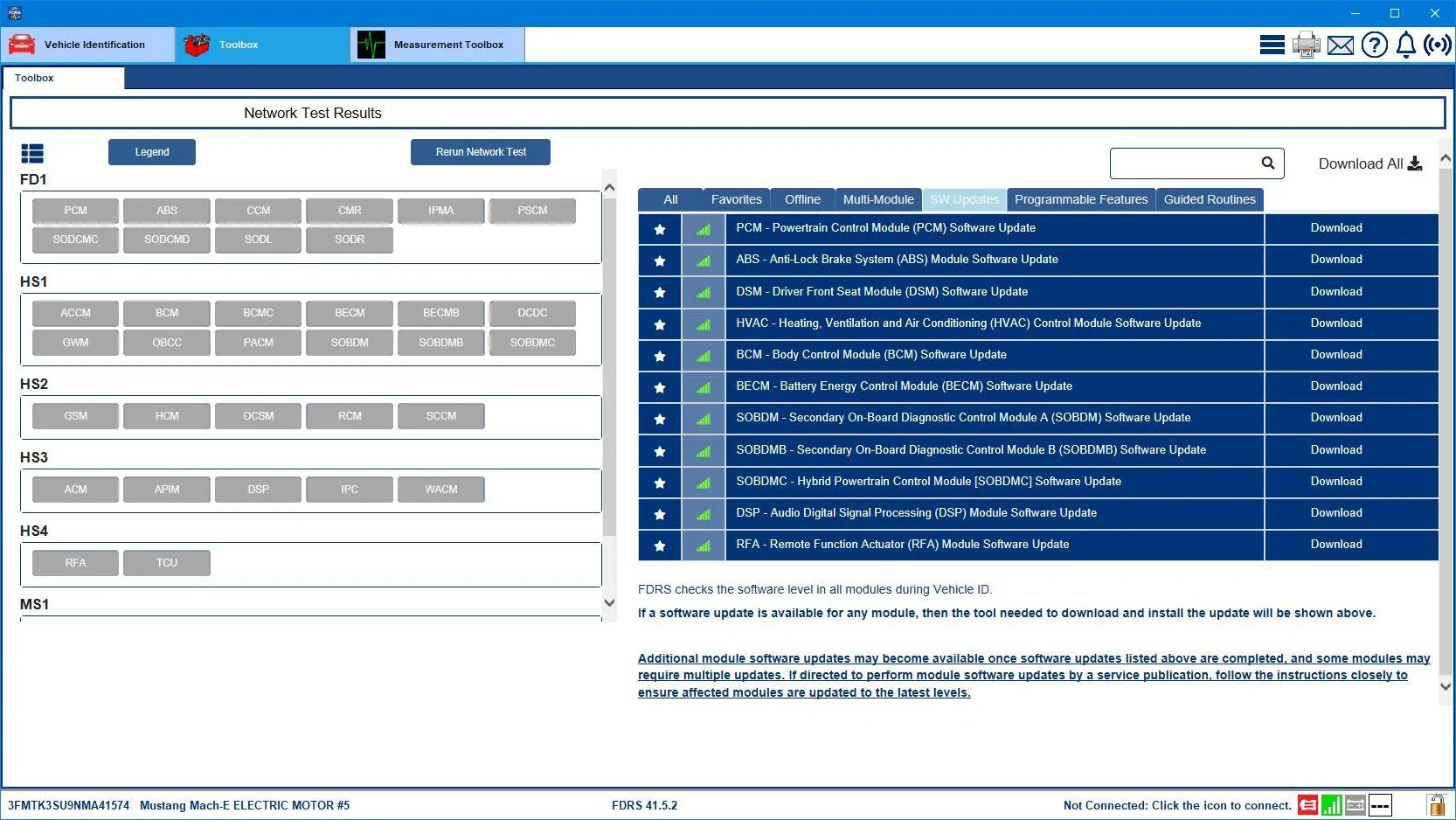1456x820 pixels.
Task: Click the Measurement Toolbox waveform icon
Action: (x=371, y=45)
